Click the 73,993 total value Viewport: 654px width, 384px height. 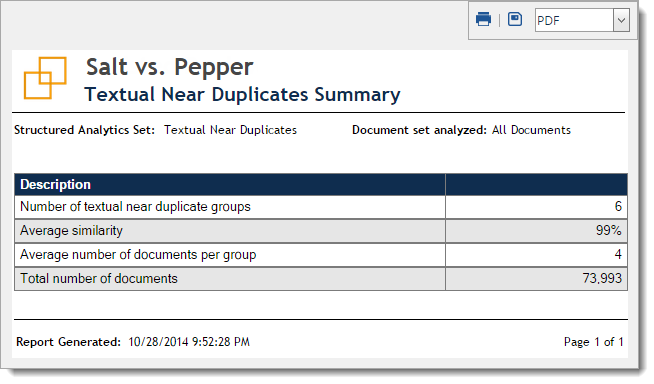tap(602, 279)
